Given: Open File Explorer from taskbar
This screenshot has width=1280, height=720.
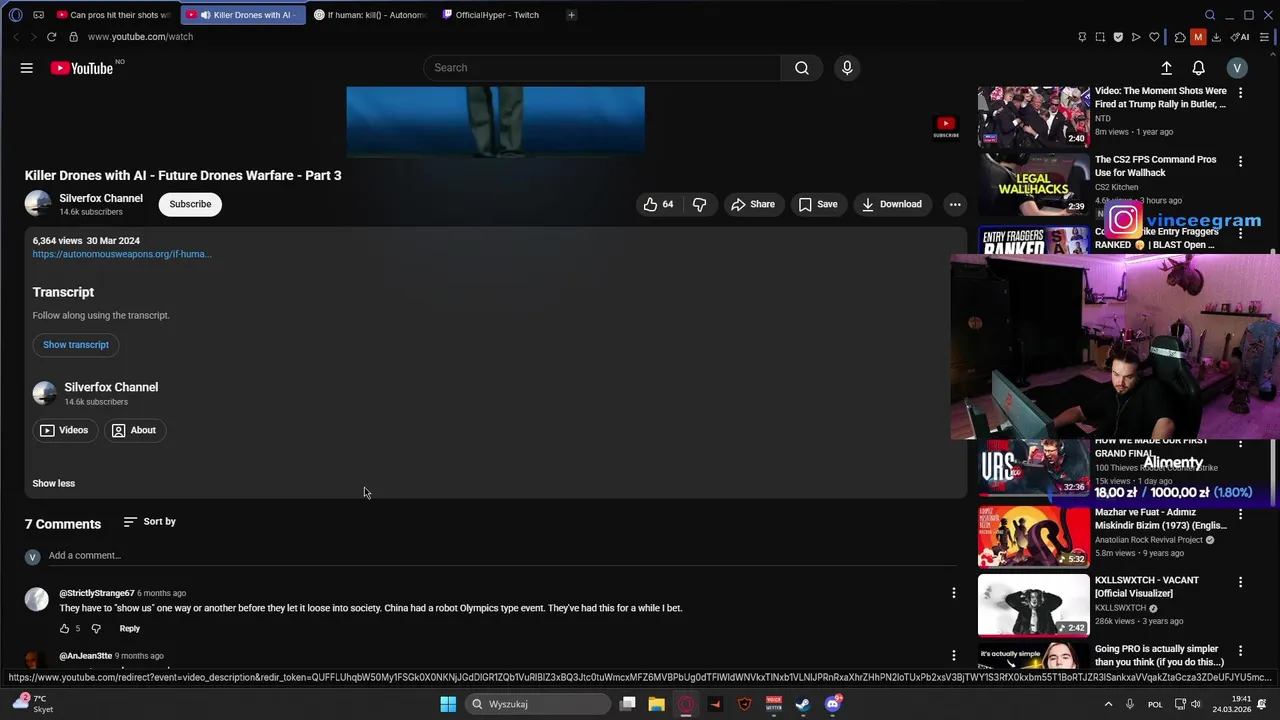Looking at the screenshot, I should point(656,704).
